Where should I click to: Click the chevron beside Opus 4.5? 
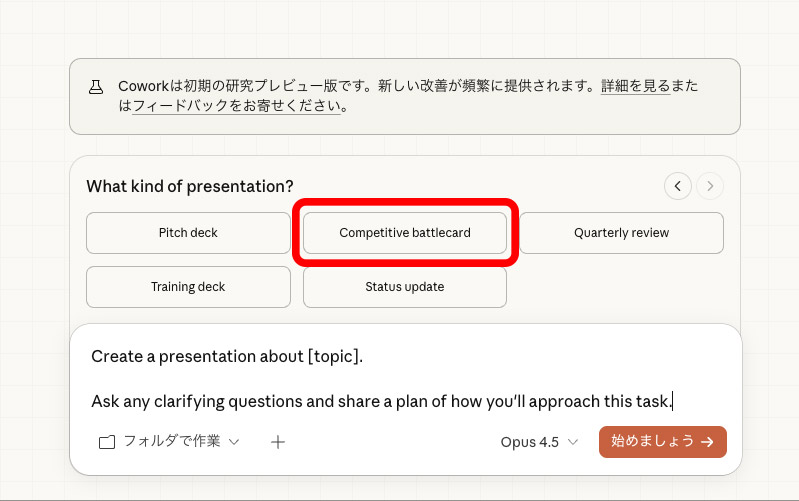pos(573,441)
